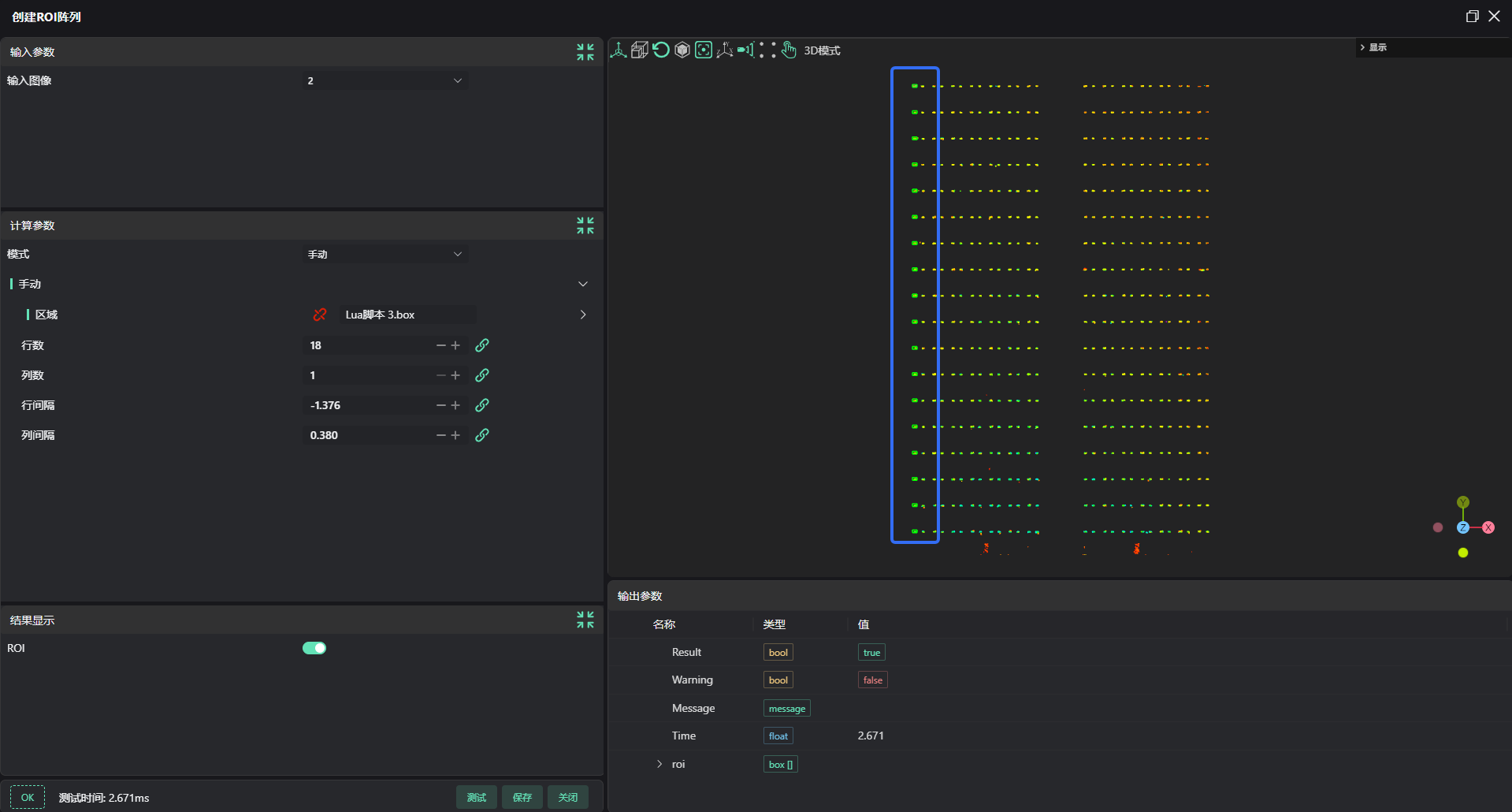Viewport: 1512px width, 812px height.
Task: Decrease 列间隔 with minus button
Action: [x=441, y=435]
